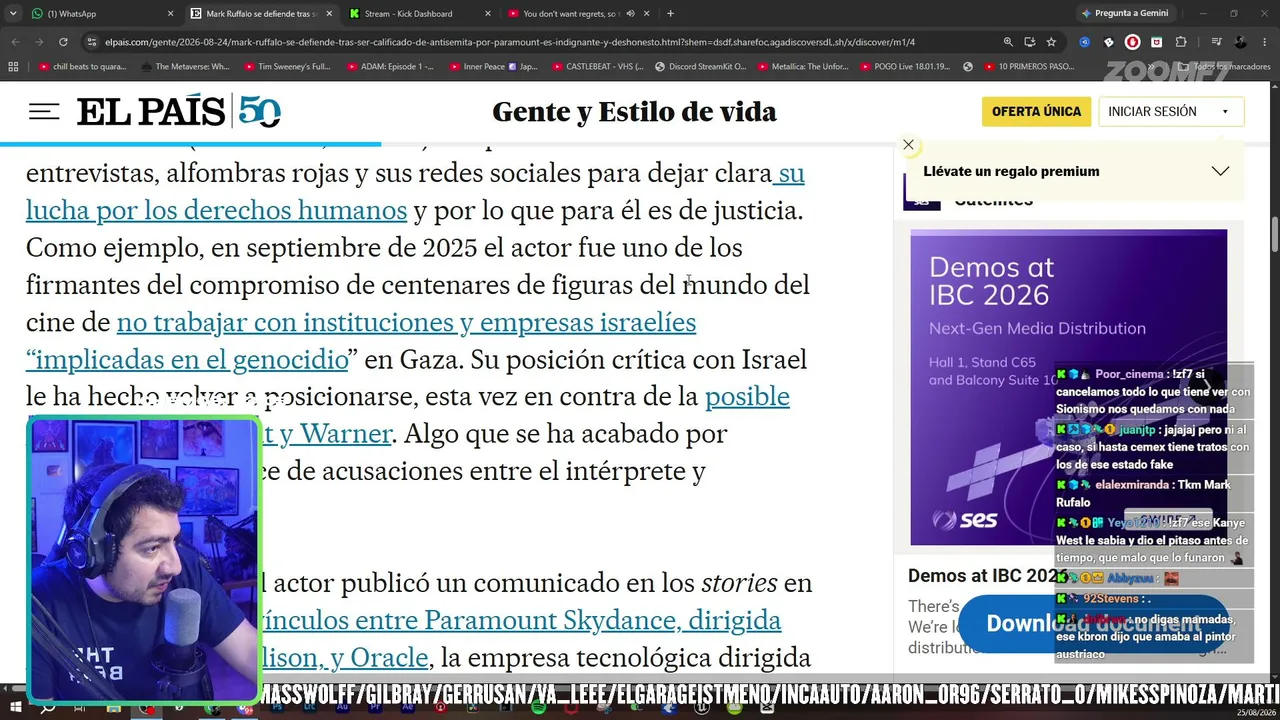The image size is (1280, 720).
Task: Open the red calendar extension icon
Action: click(x=1157, y=42)
